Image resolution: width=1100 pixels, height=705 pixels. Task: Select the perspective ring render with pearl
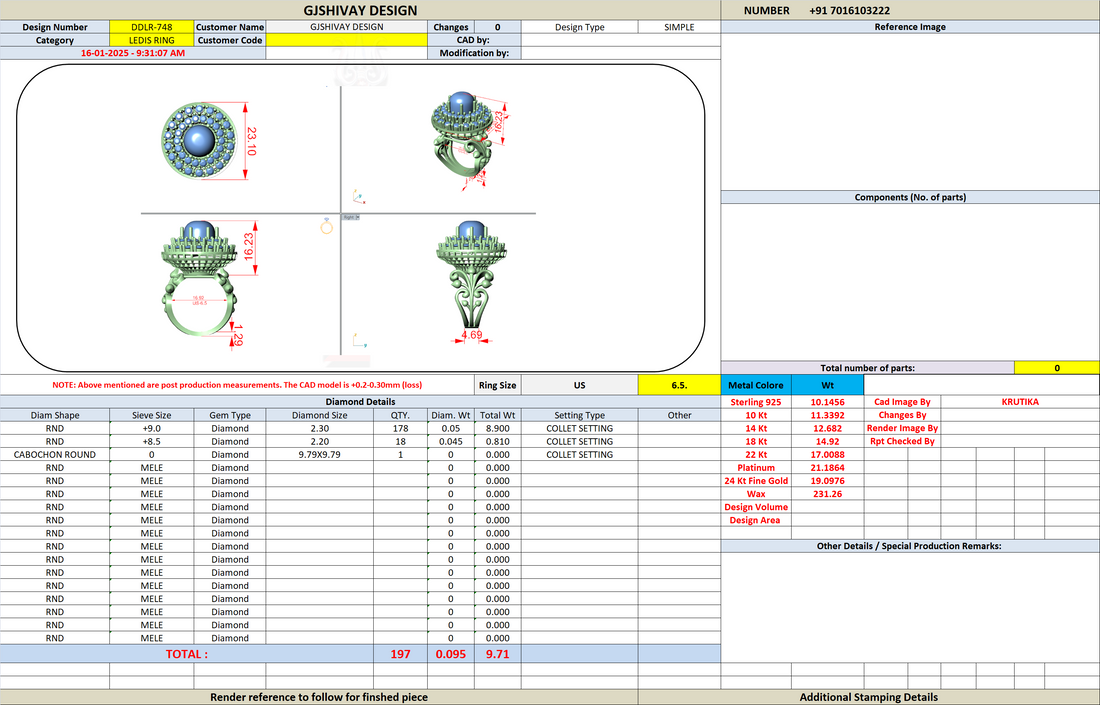pyautogui.click(x=462, y=139)
